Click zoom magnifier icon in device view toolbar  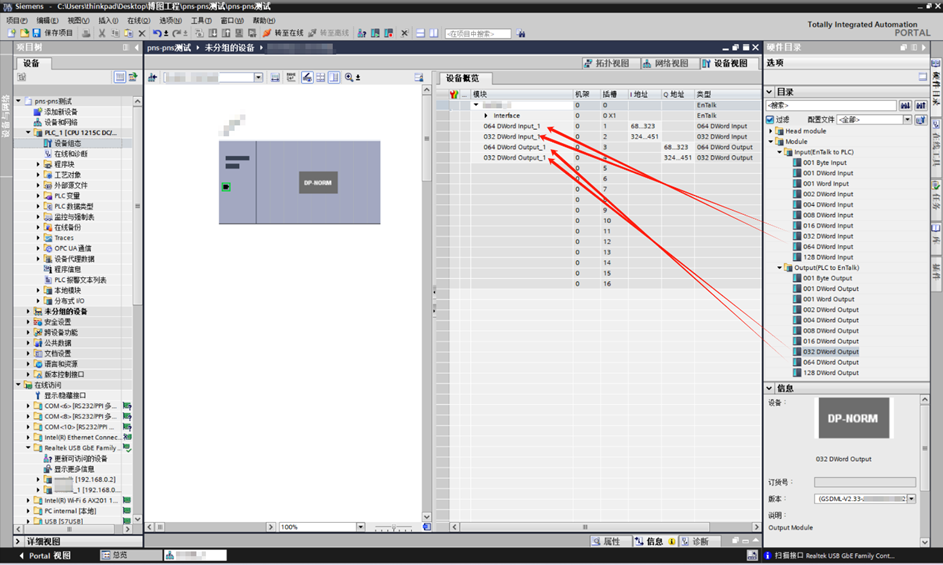(x=349, y=78)
